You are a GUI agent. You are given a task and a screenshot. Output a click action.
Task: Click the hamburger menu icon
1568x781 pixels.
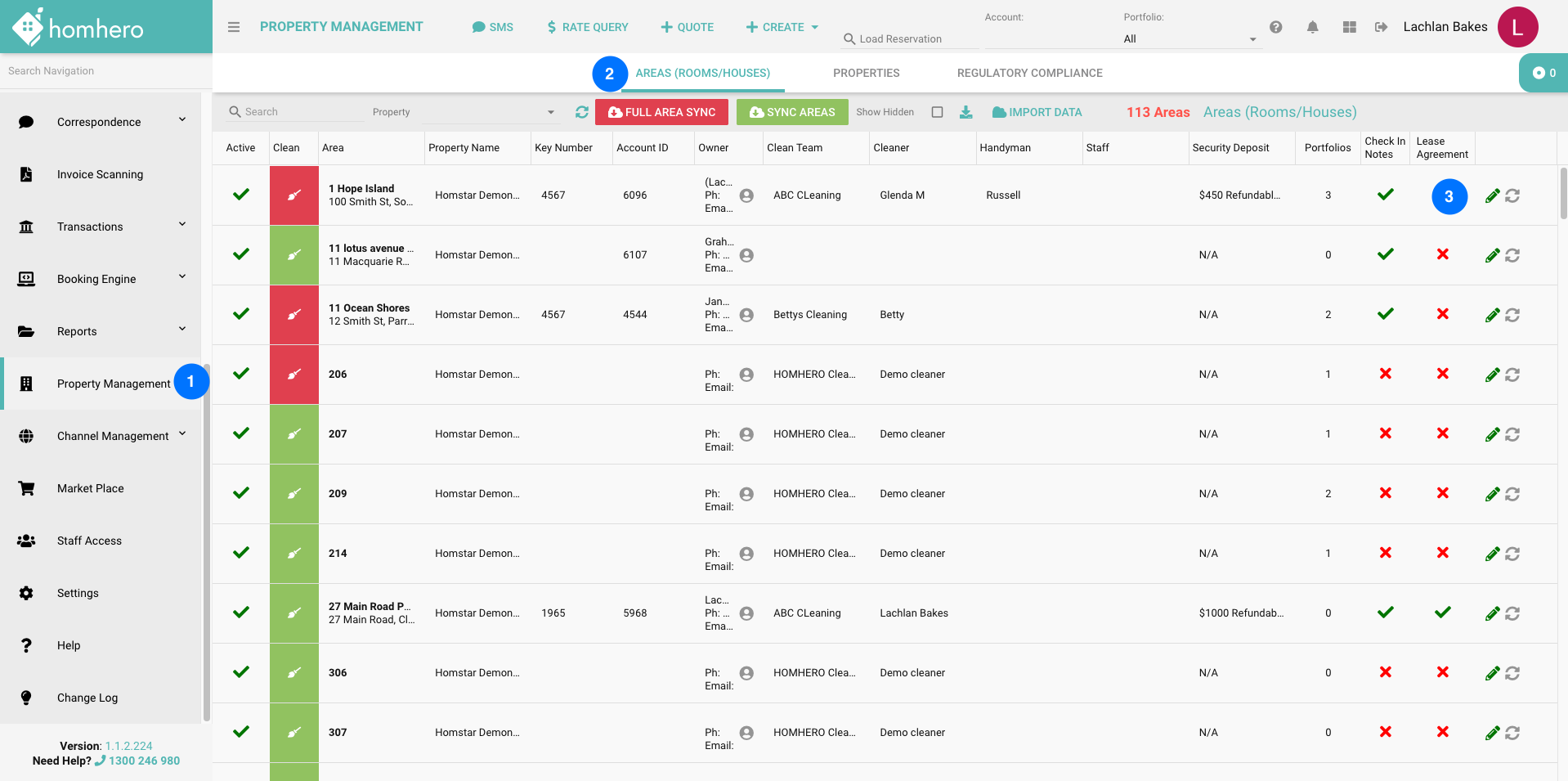[234, 27]
